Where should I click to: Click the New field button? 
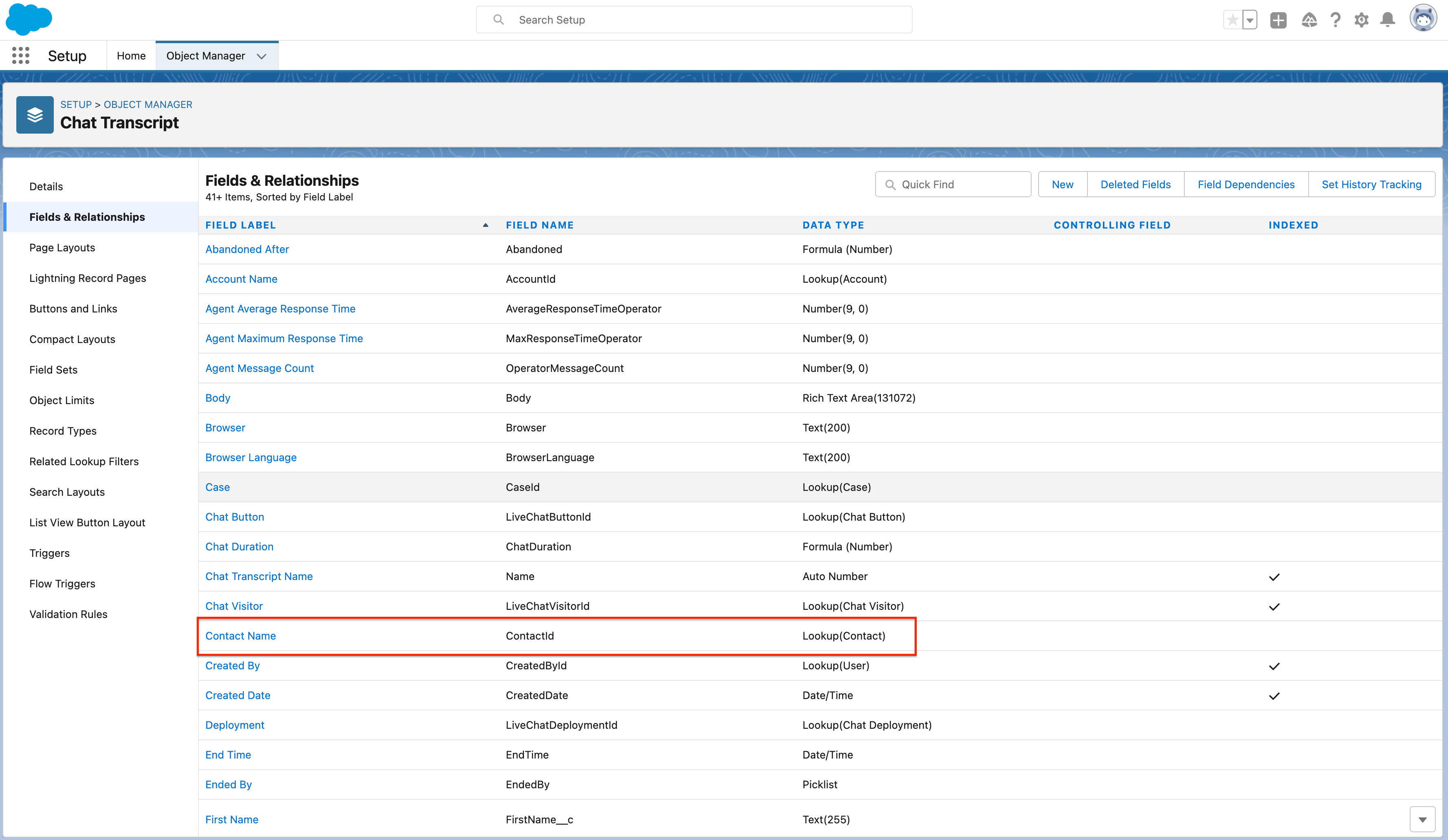coord(1063,185)
